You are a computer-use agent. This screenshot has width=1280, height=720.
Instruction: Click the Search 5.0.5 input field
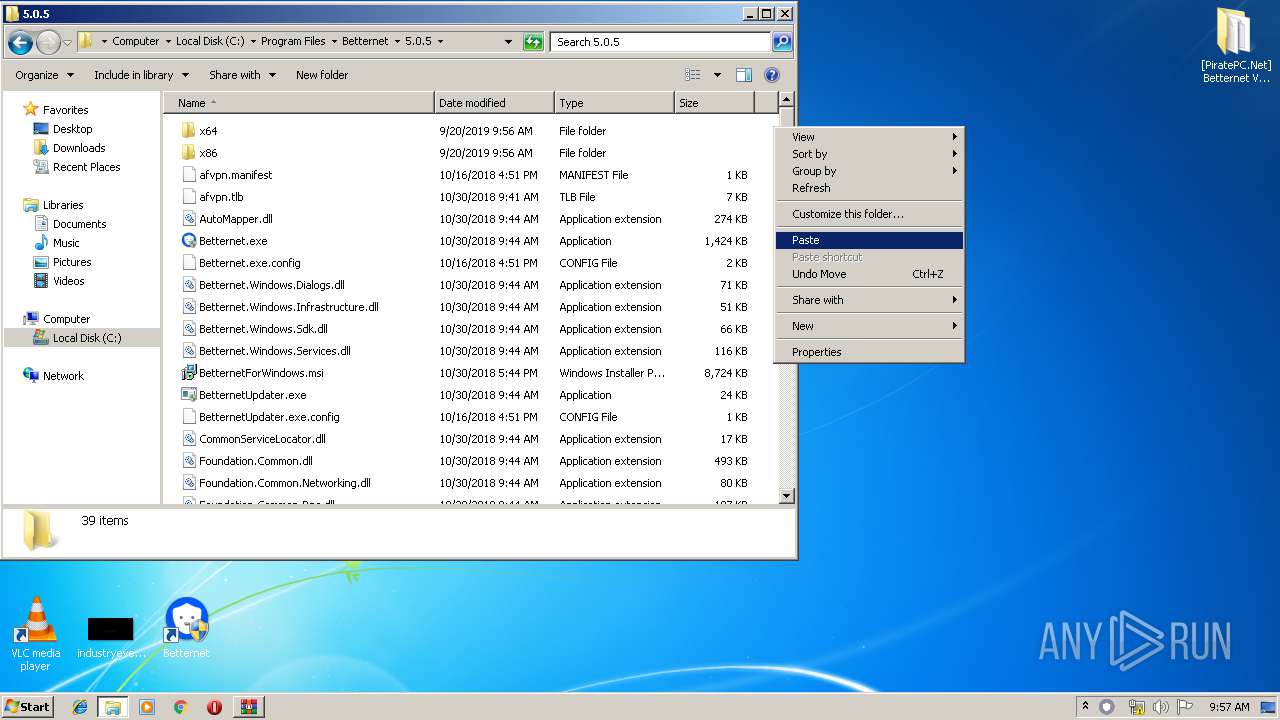point(660,42)
